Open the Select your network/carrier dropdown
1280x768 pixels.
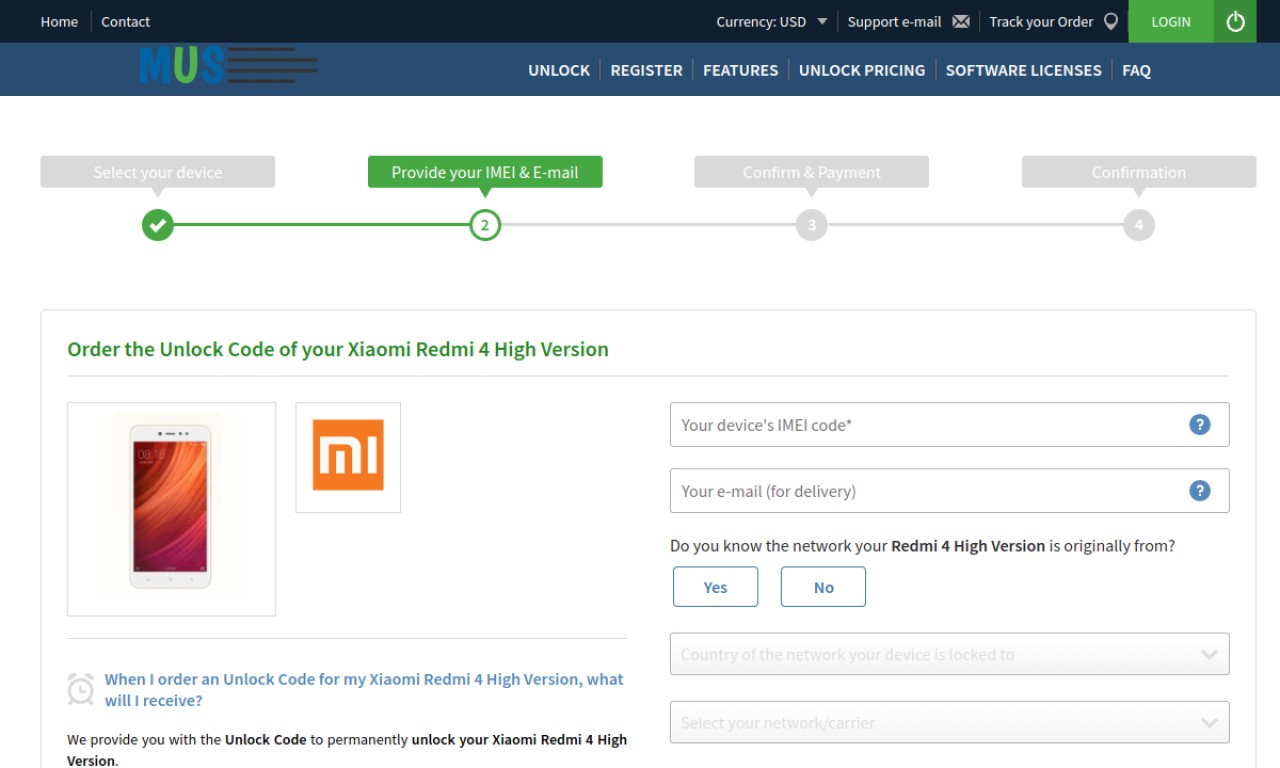949,722
